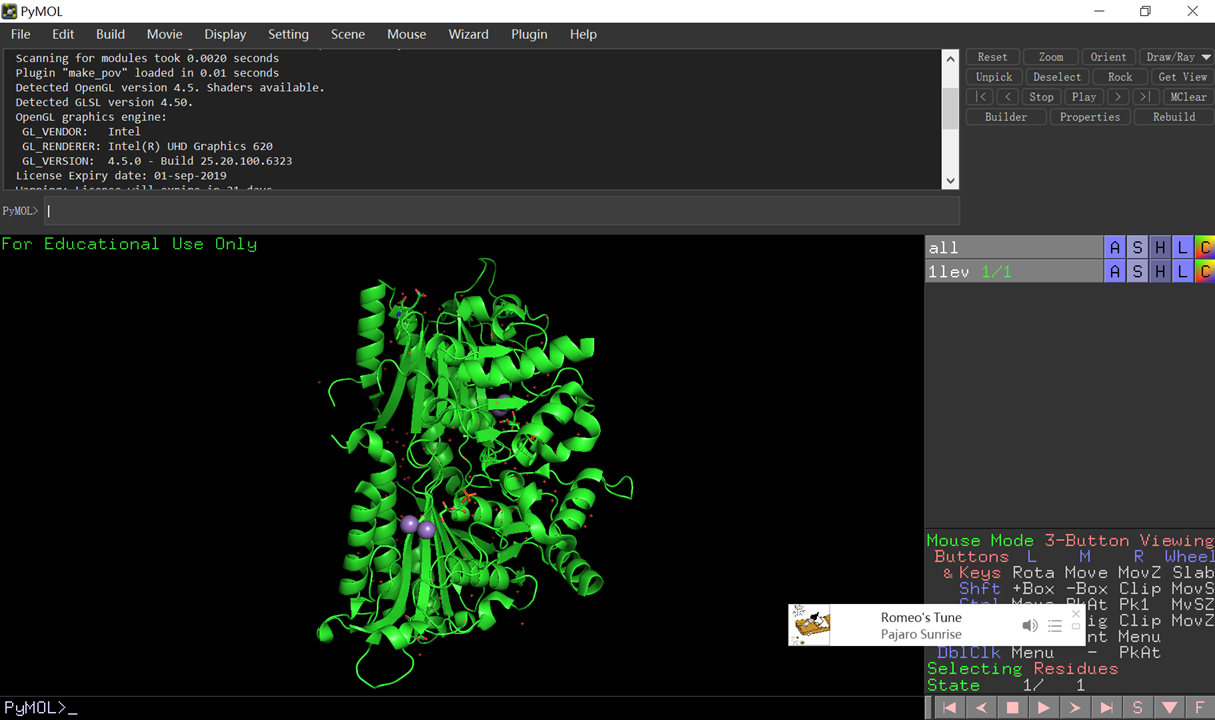Open Show menu for 'all' row
This screenshot has width=1215, height=720.
pyautogui.click(x=1137, y=247)
